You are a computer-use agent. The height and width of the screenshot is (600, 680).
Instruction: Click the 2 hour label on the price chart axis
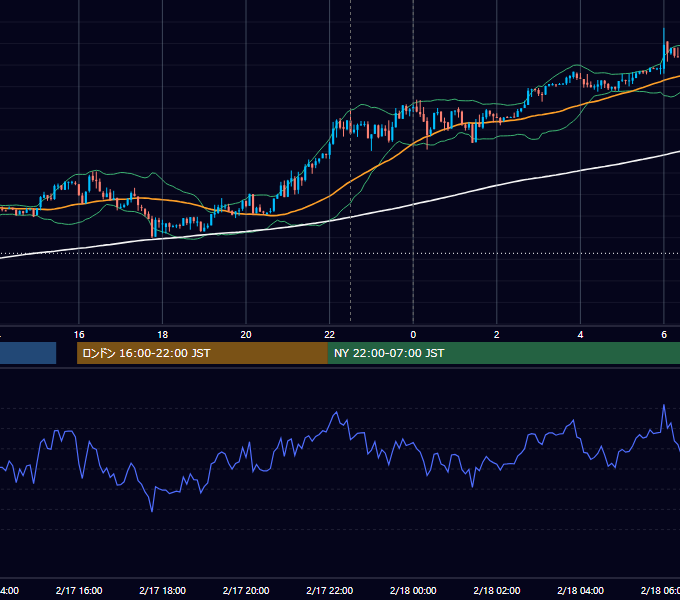click(x=497, y=335)
